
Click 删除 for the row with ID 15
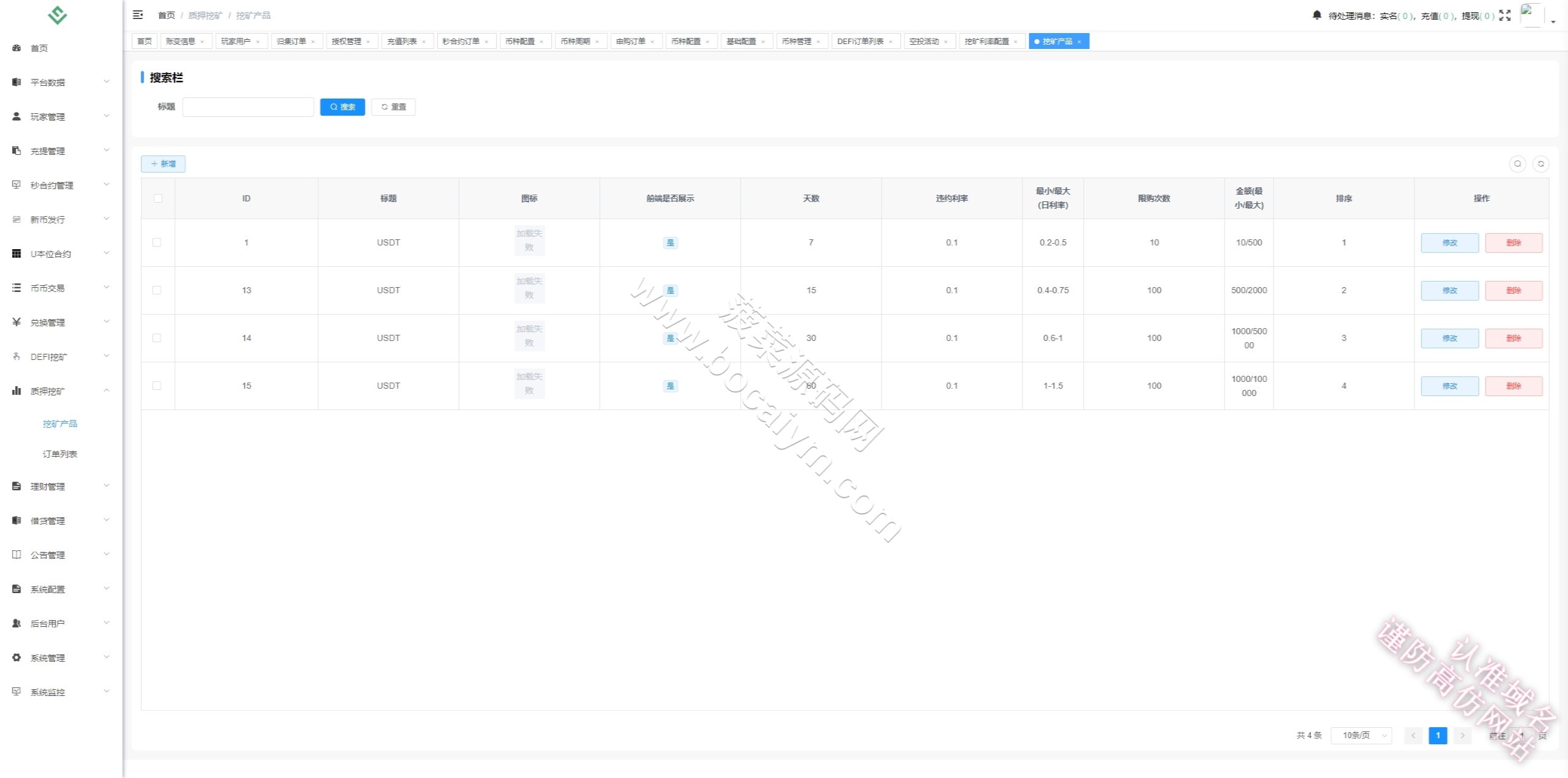1513,386
